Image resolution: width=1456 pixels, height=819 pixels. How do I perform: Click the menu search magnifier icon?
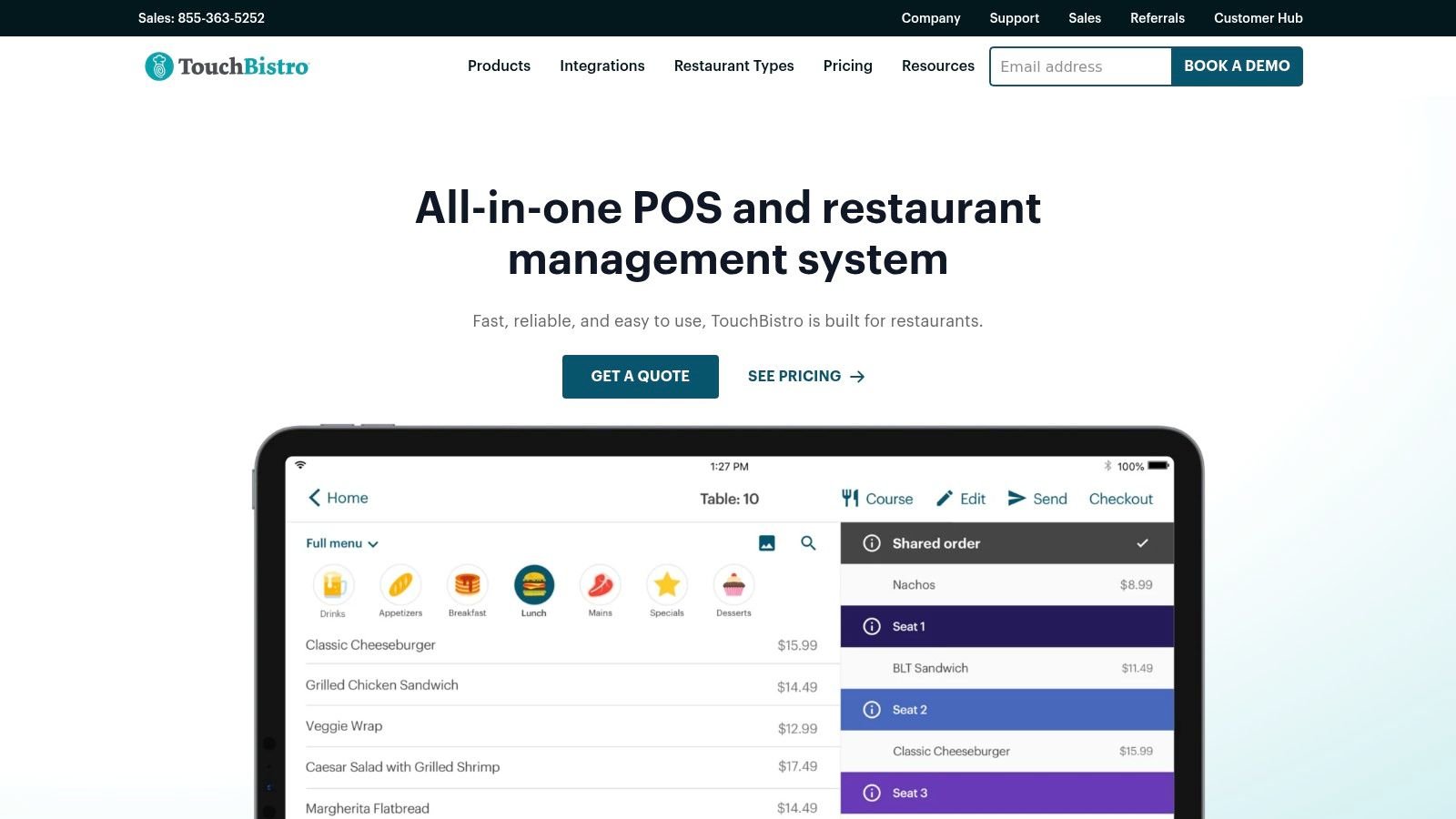pos(808,543)
